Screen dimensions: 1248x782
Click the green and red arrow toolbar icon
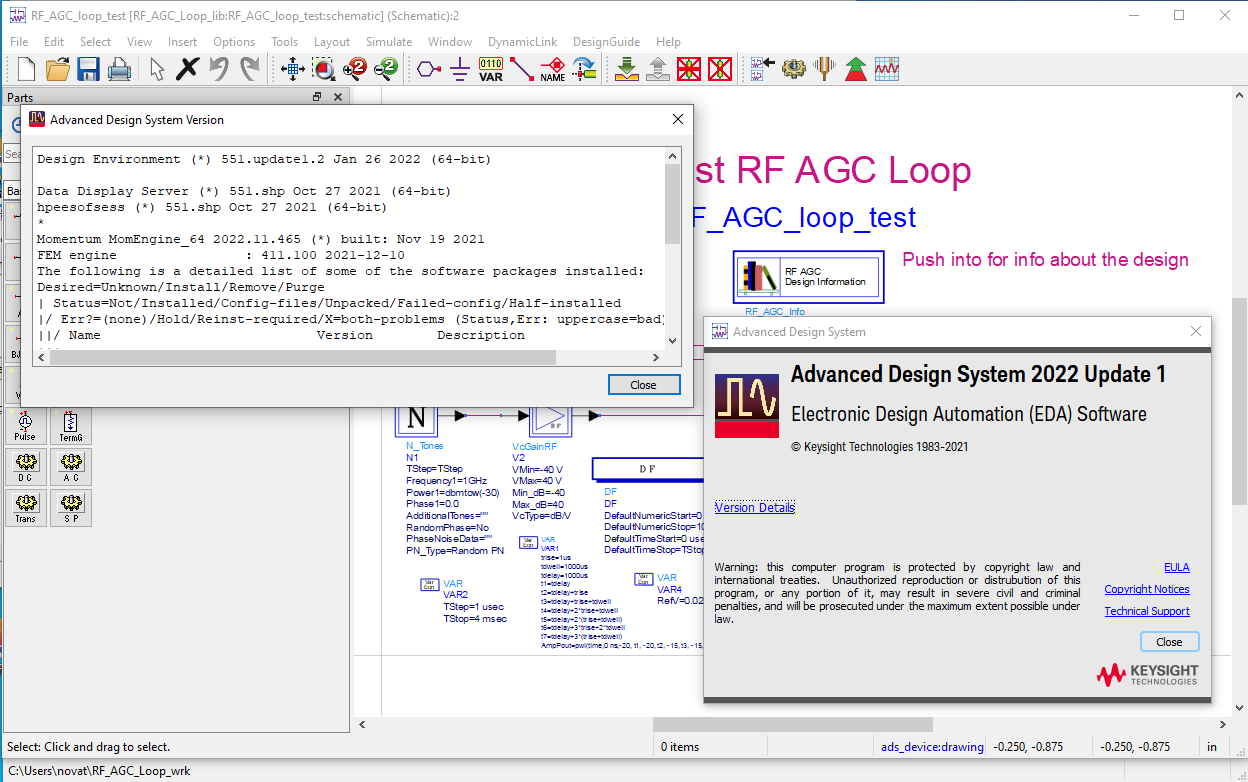(x=855, y=69)
